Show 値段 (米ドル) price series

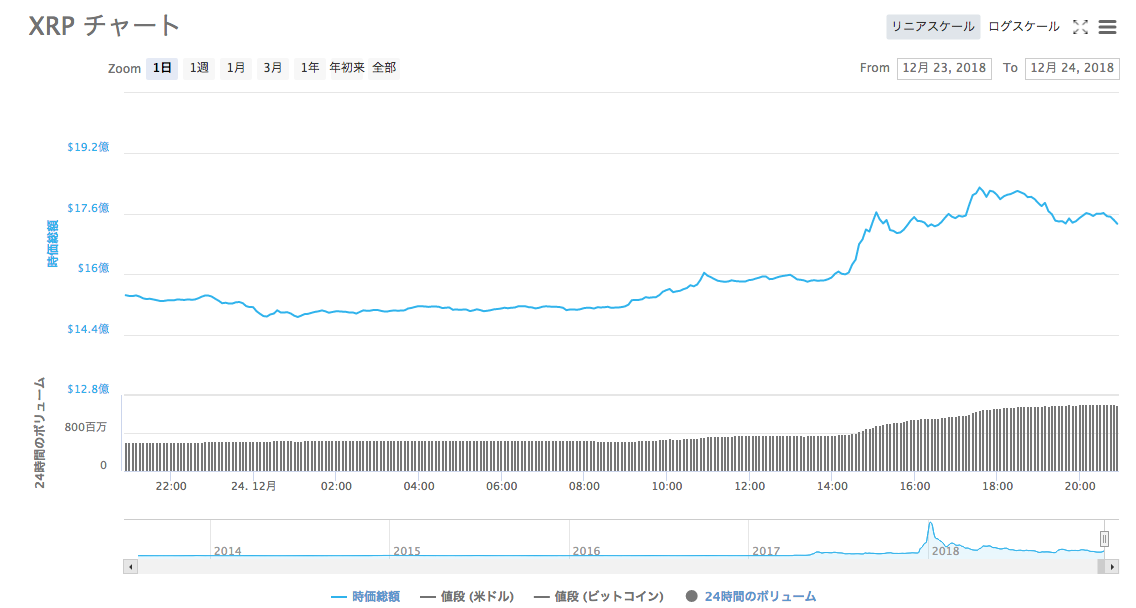466,597
